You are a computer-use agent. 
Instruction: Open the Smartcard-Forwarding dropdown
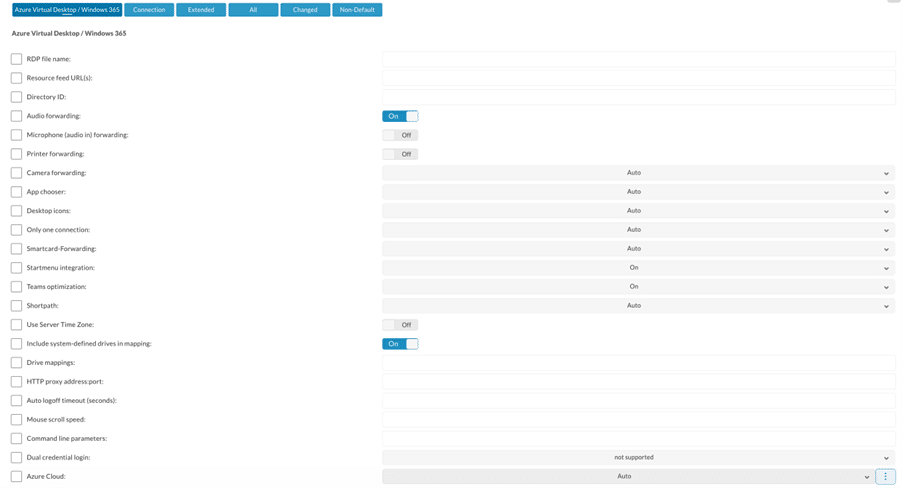(639, 249)
